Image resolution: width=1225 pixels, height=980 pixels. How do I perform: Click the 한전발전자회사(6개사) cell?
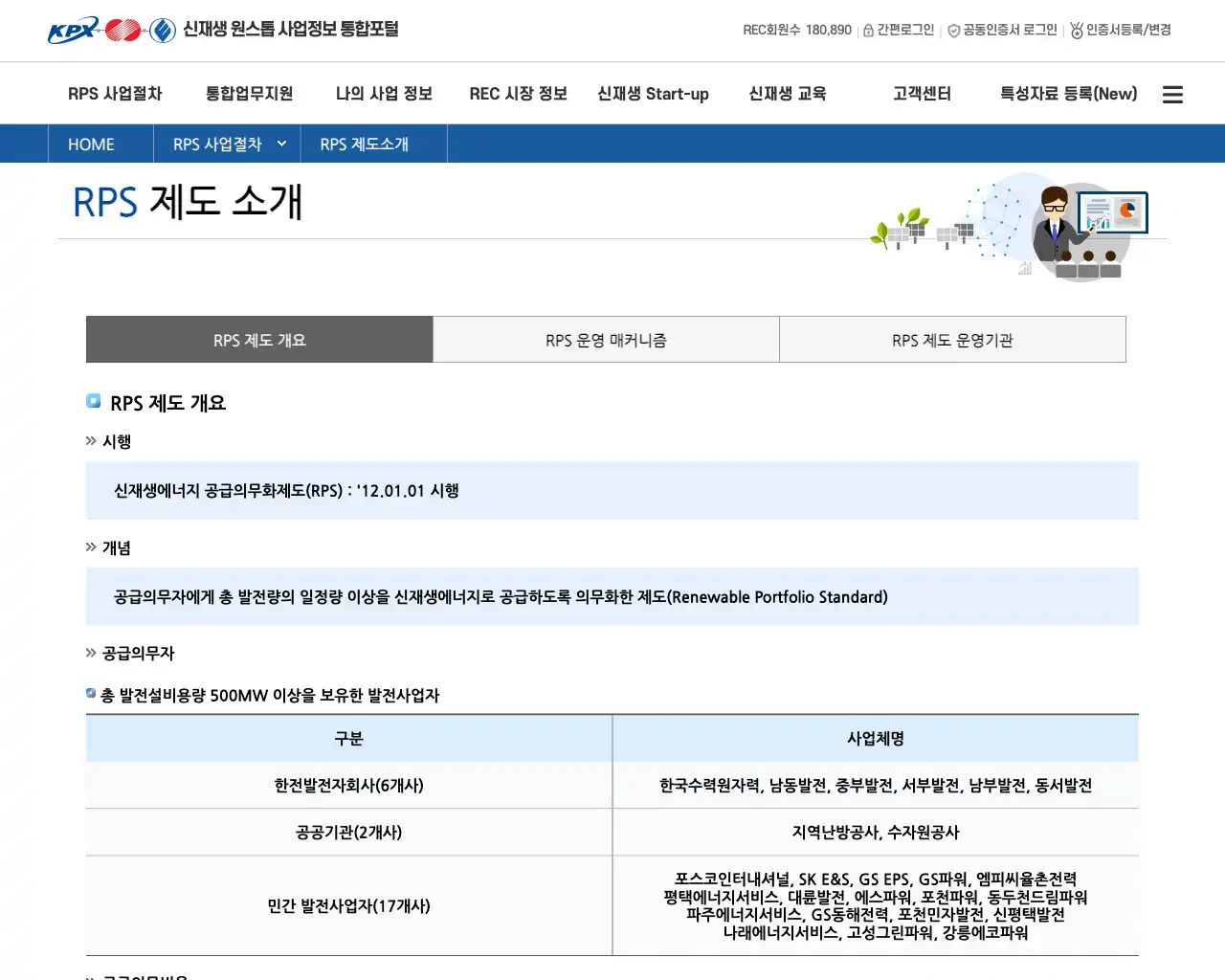[348, 786]
